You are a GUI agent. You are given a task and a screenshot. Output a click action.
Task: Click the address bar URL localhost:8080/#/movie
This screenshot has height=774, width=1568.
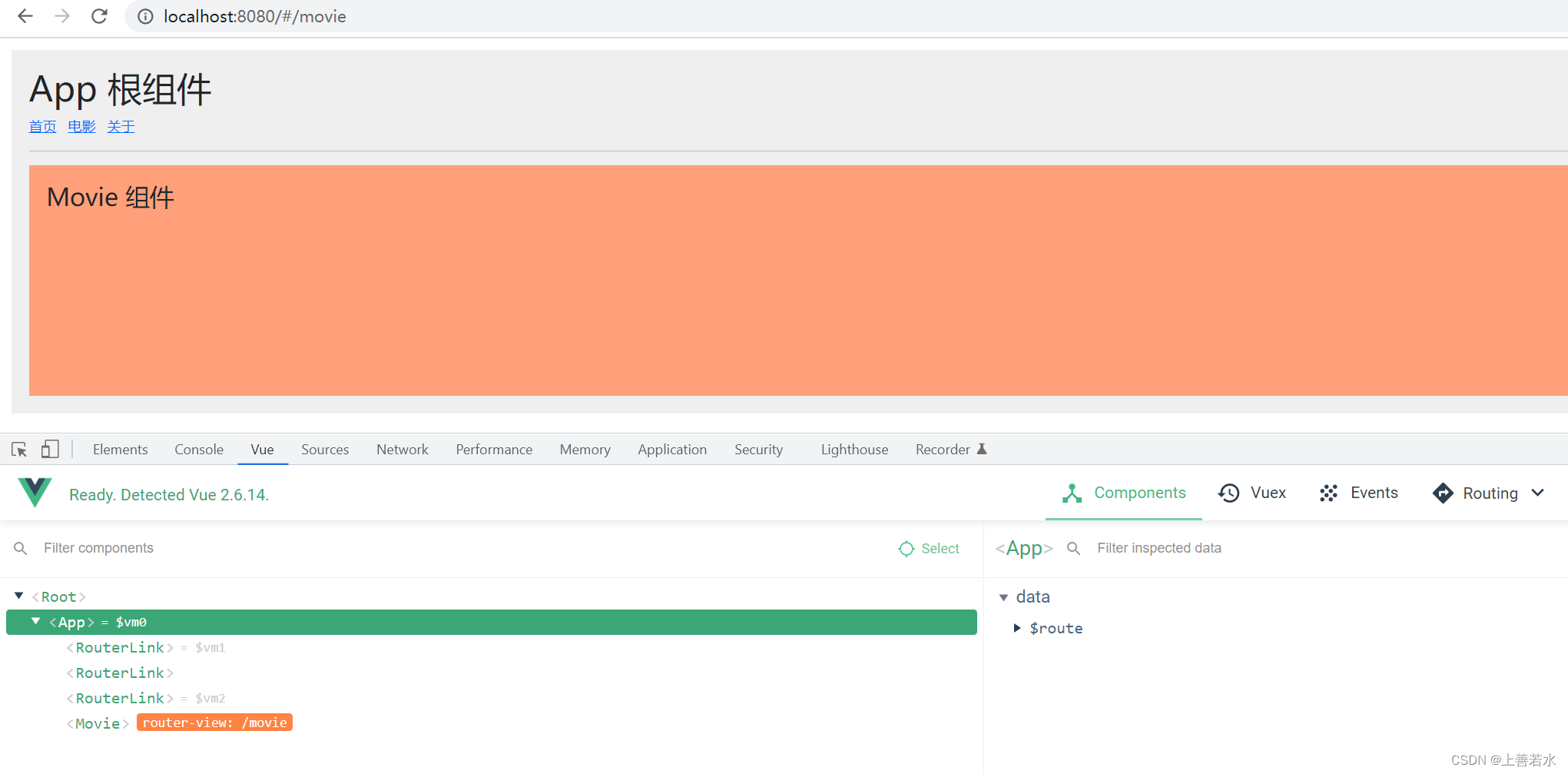(254, 16)
